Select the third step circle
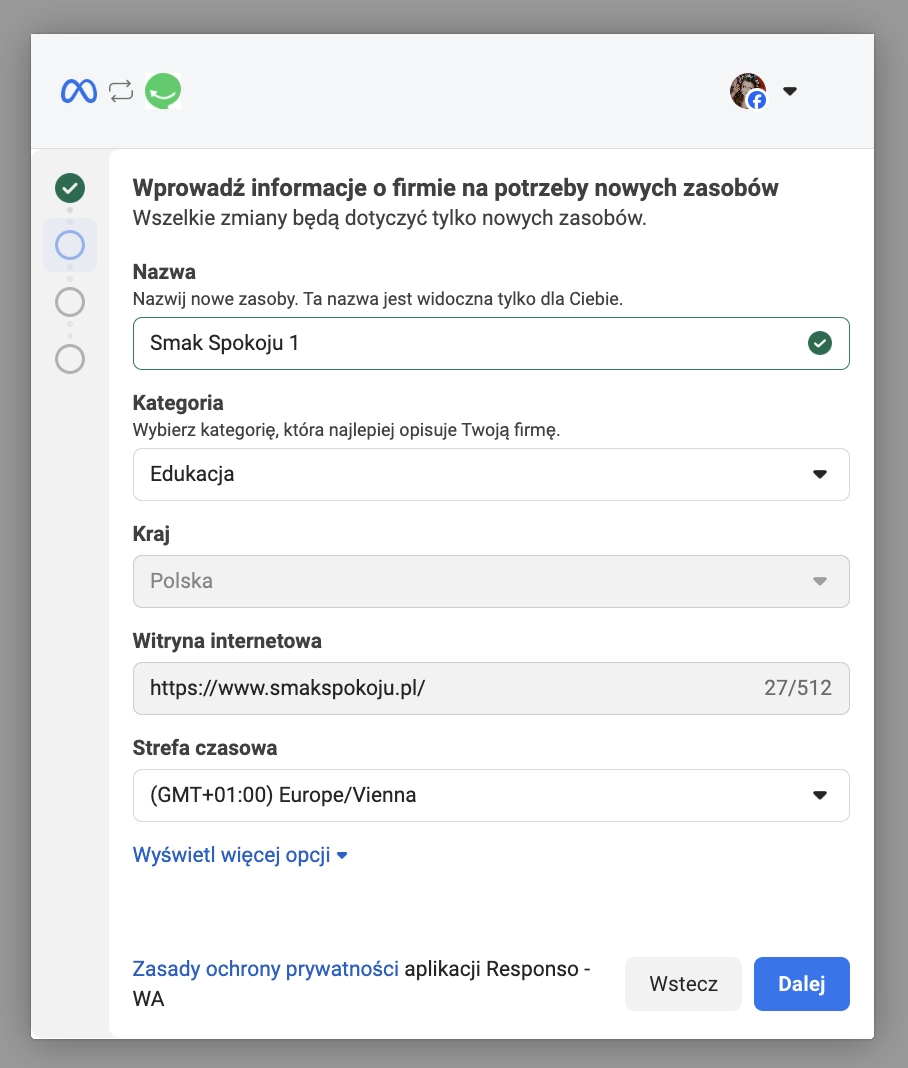Image resolution: width=908 pixels, height=1068 pixels. coord(70,302)
